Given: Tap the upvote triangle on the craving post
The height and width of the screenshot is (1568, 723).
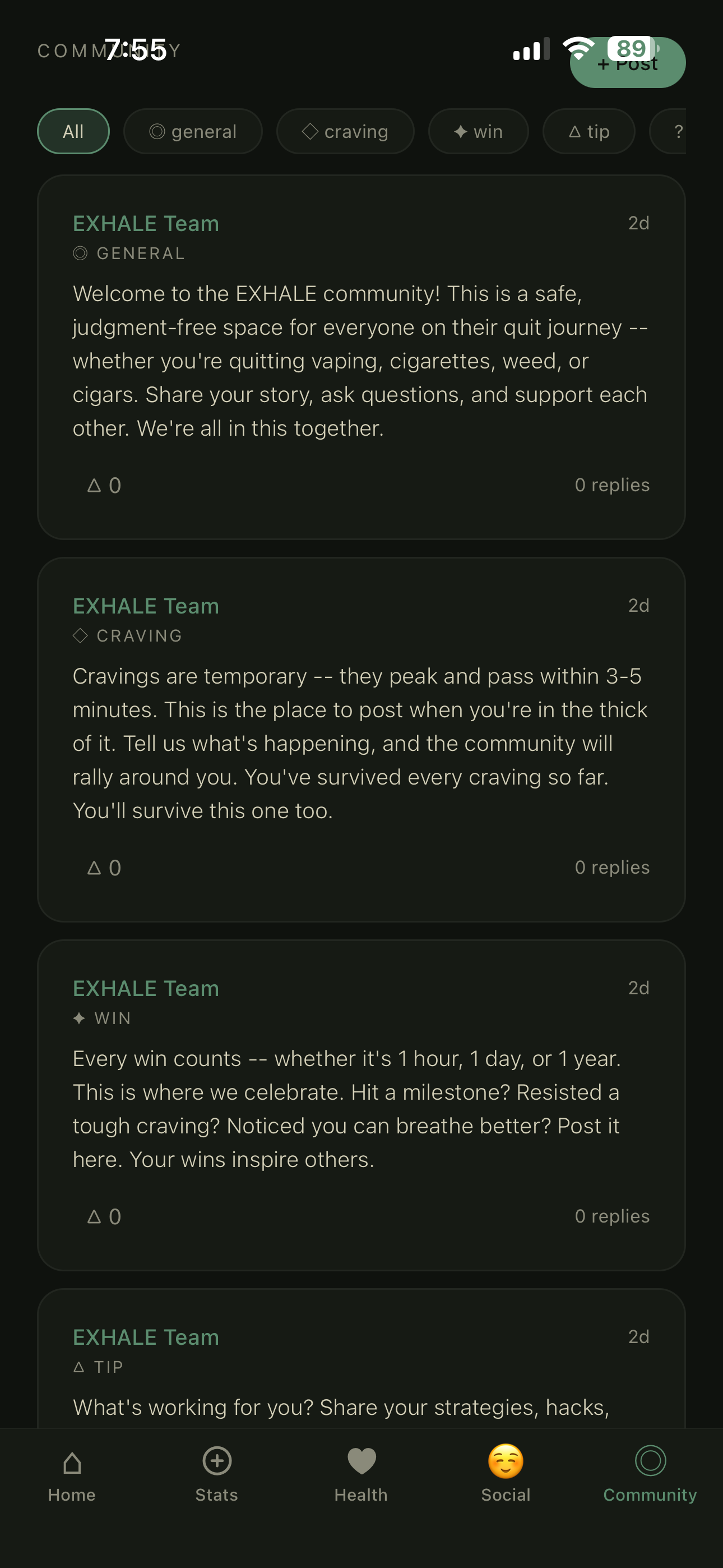Looking at the screenshot, I should tap(95, 868).
